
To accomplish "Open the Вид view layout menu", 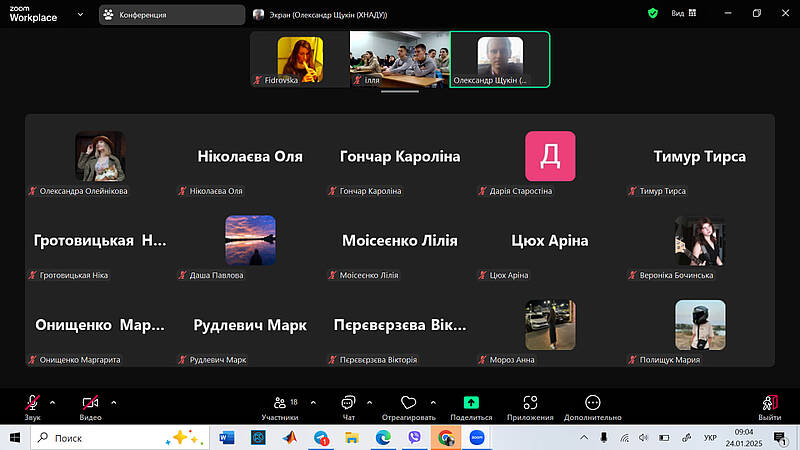I will point(683,14).
